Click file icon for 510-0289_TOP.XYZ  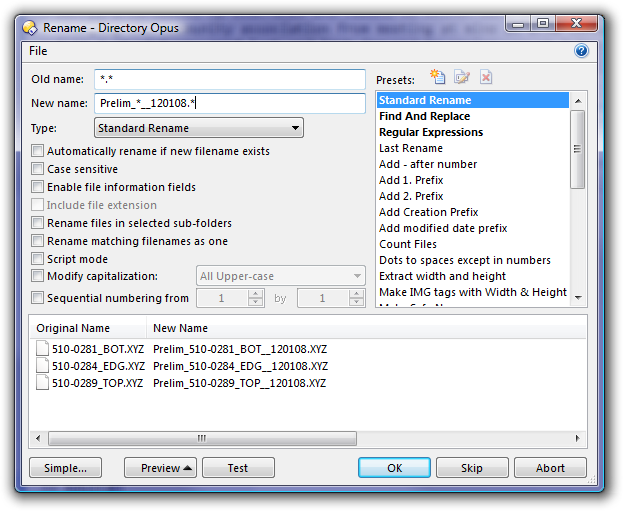(42, 383)
